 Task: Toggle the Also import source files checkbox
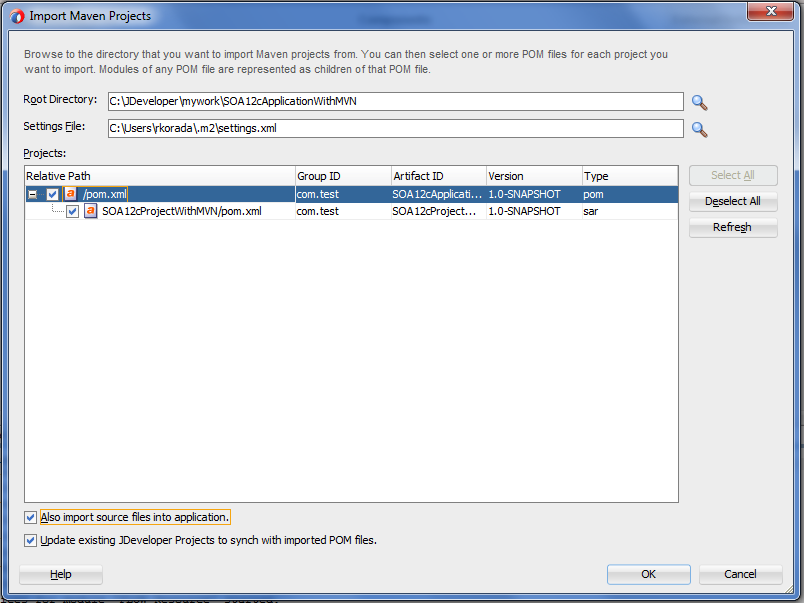31,517
